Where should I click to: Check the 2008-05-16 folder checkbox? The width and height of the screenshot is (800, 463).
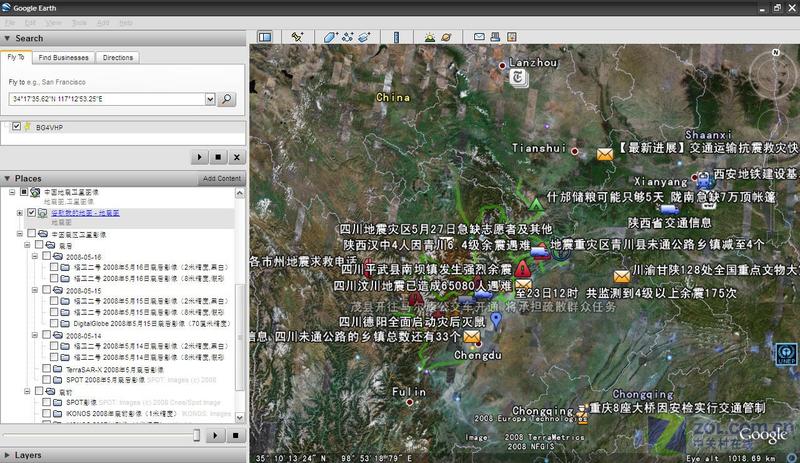pos(46,256)
